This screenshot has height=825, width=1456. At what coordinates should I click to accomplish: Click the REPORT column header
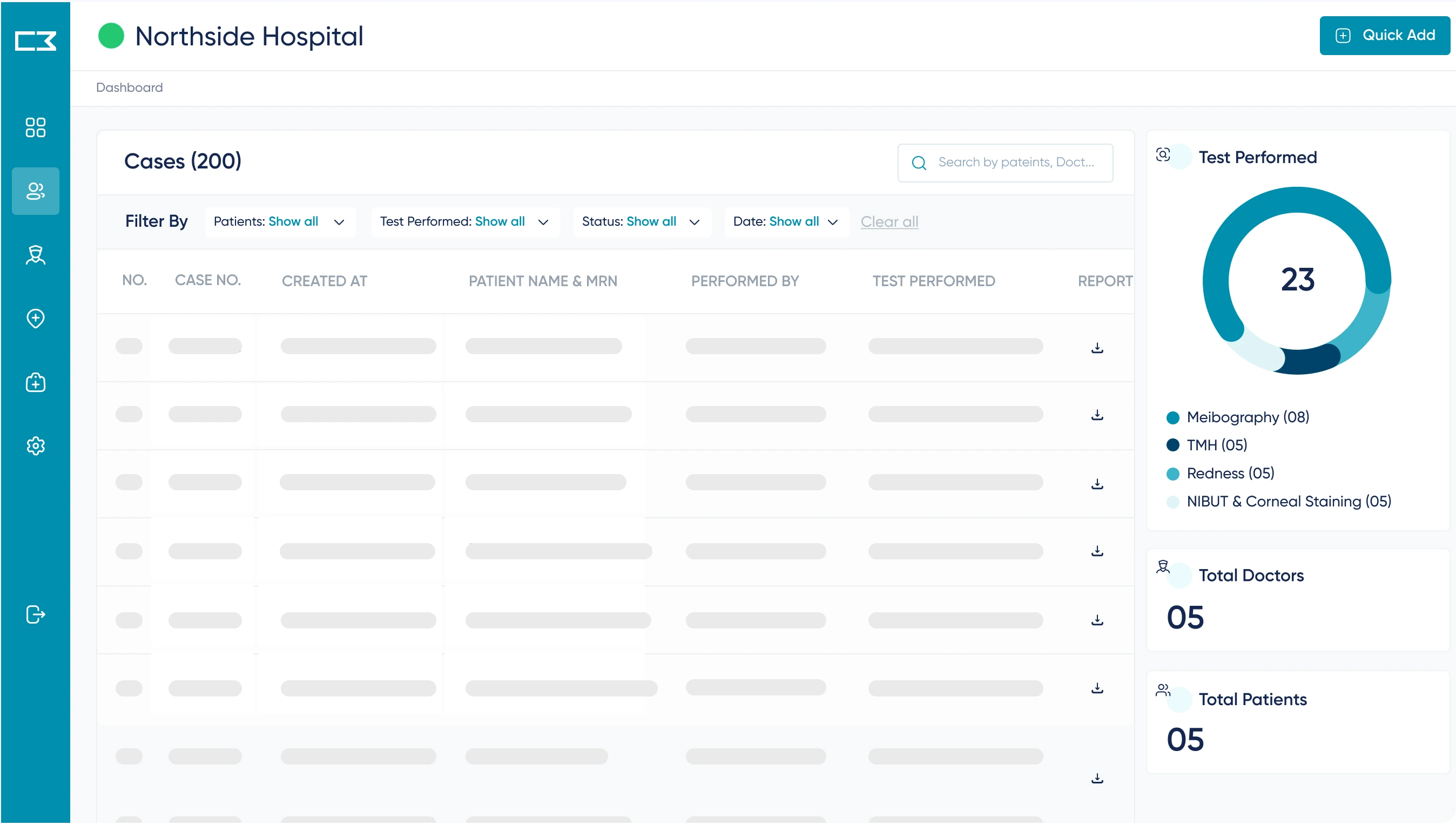pos(1104,281)
